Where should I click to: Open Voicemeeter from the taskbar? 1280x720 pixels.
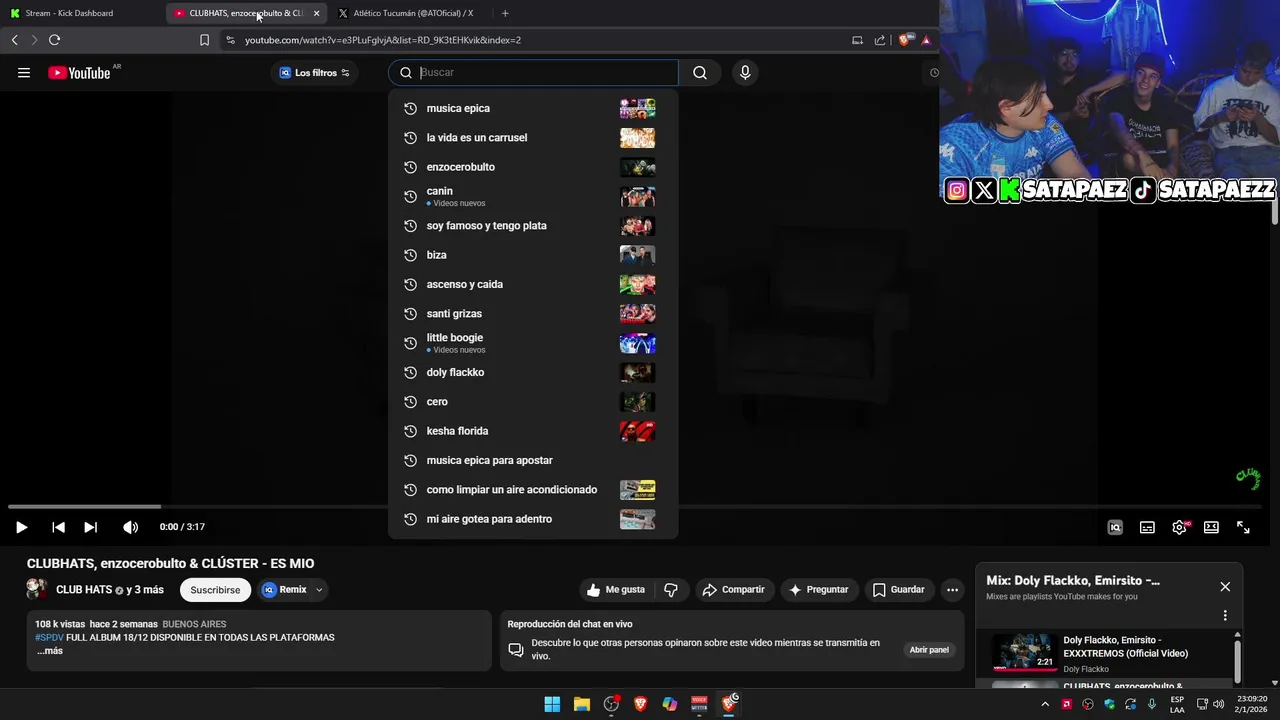pos(700,704)
